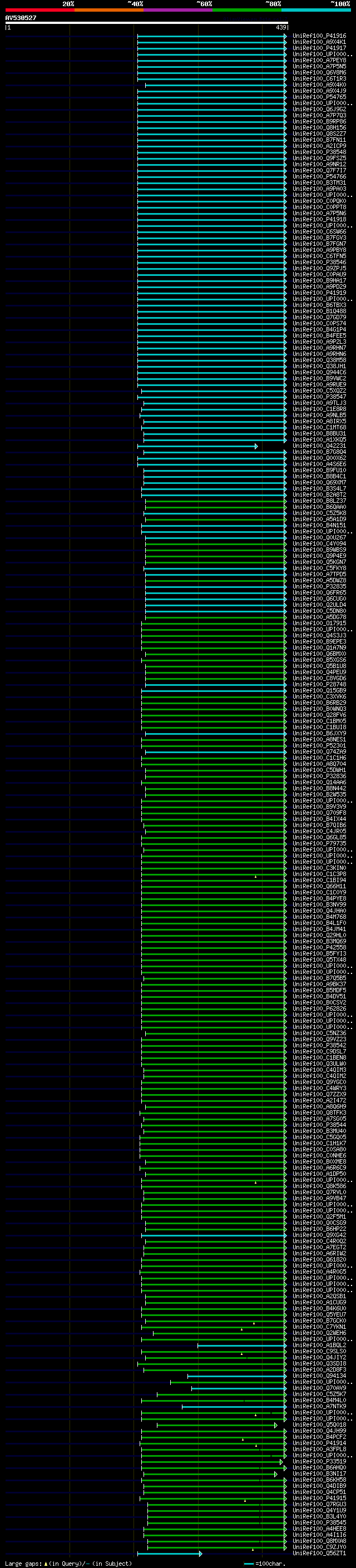Viewport: 356px width, 1568px height.
Task: Click hit label UniRef100_Q70AV9
Action: tap(319, 1388)
